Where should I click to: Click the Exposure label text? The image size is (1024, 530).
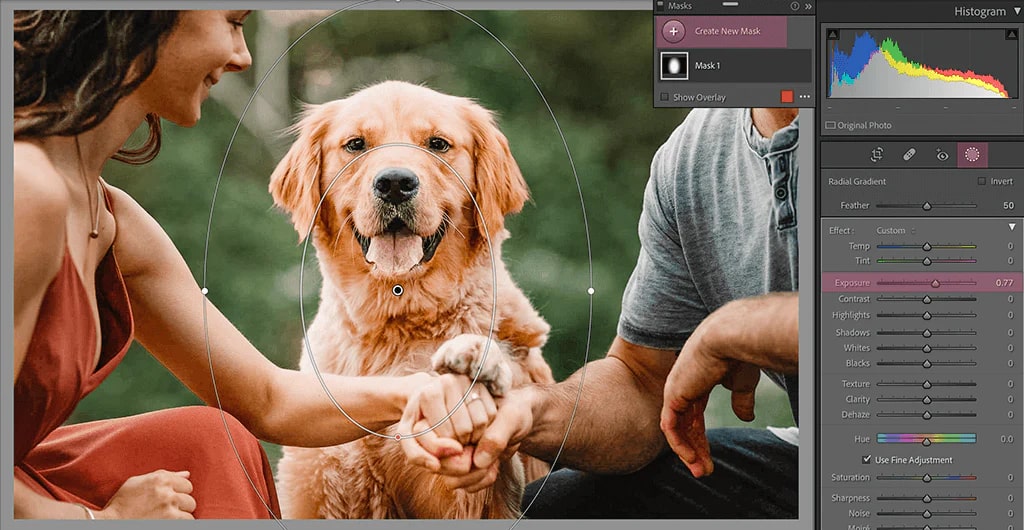pos(853,283)
